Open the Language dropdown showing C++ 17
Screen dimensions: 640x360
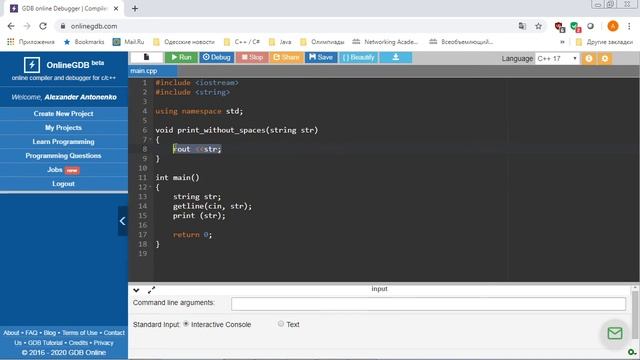tap(557, 58)
